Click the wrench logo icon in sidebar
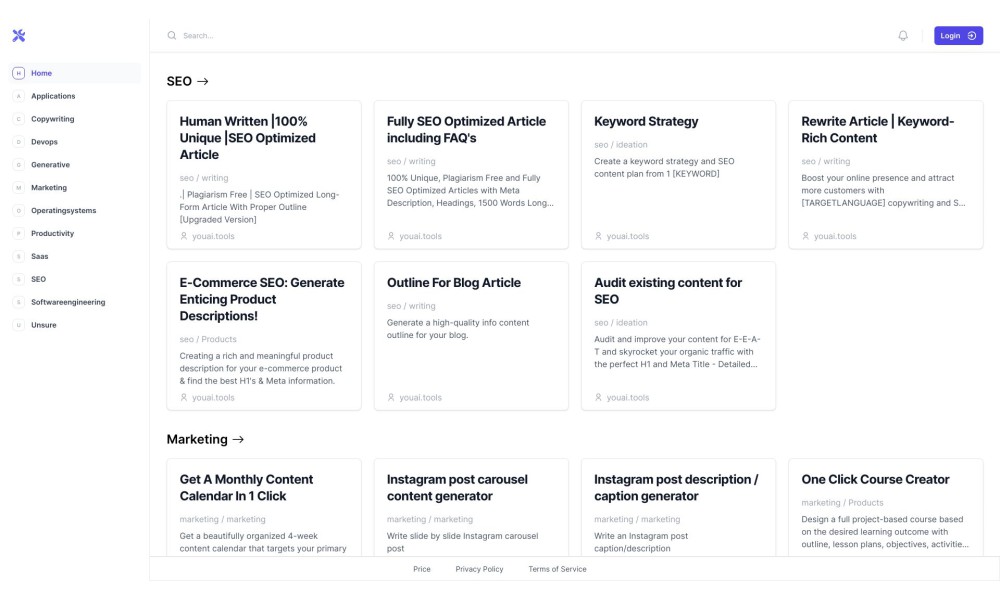The height and width of the screenshot is (600, 1000). (18, 36)
